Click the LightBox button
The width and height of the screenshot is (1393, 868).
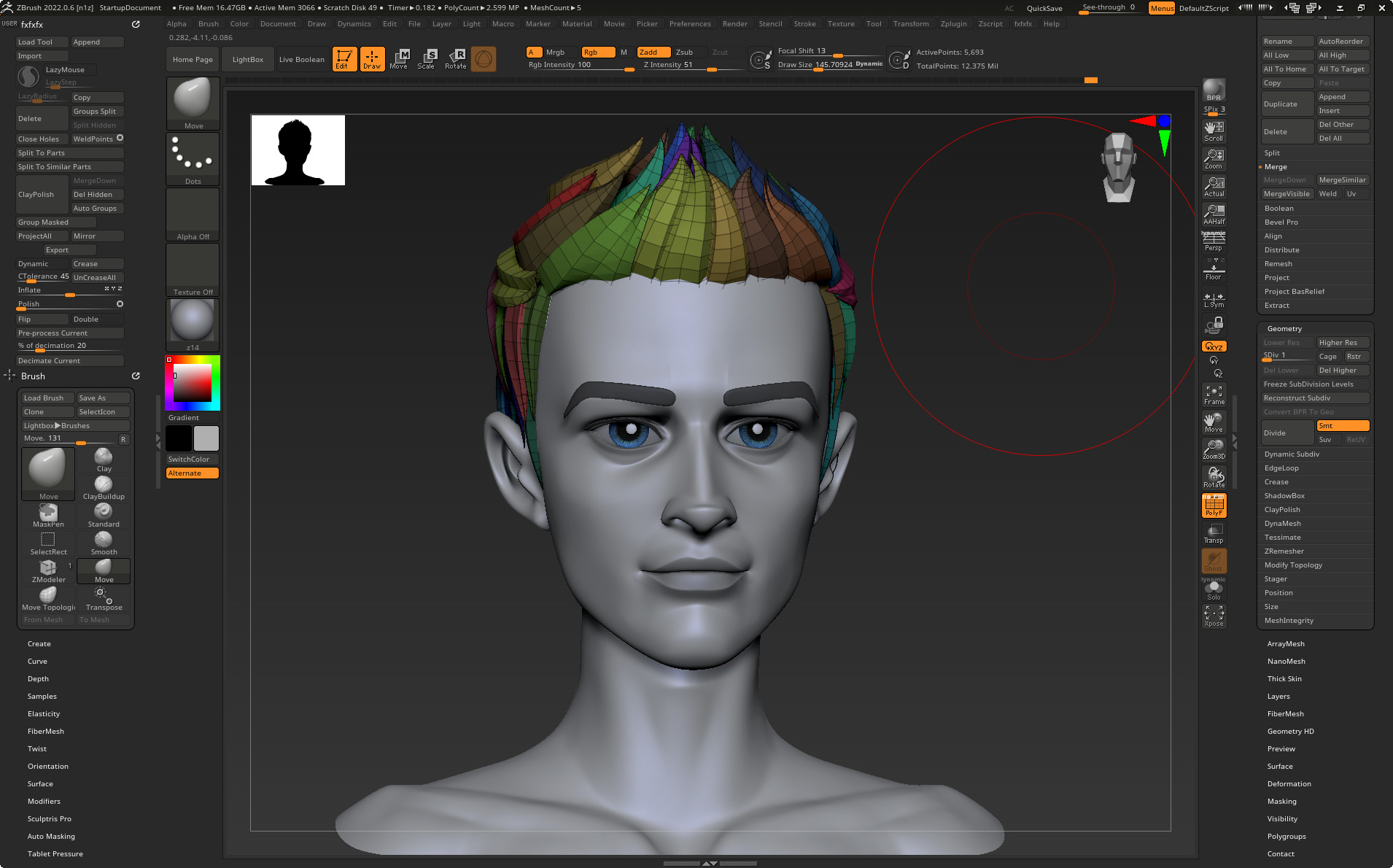click(247, 60)
